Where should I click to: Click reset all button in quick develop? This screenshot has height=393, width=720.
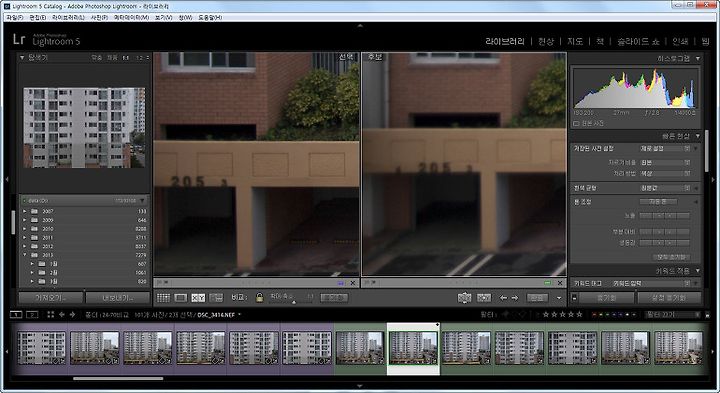[x=671, y=257]
